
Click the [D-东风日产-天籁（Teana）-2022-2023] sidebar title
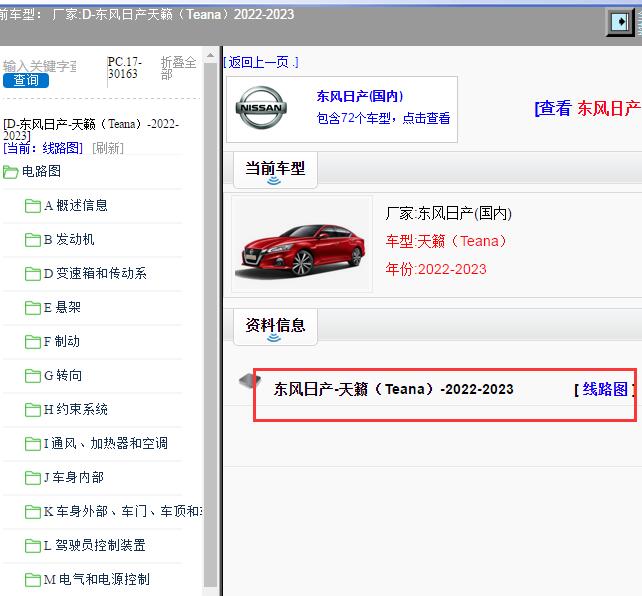pos(91,129)
